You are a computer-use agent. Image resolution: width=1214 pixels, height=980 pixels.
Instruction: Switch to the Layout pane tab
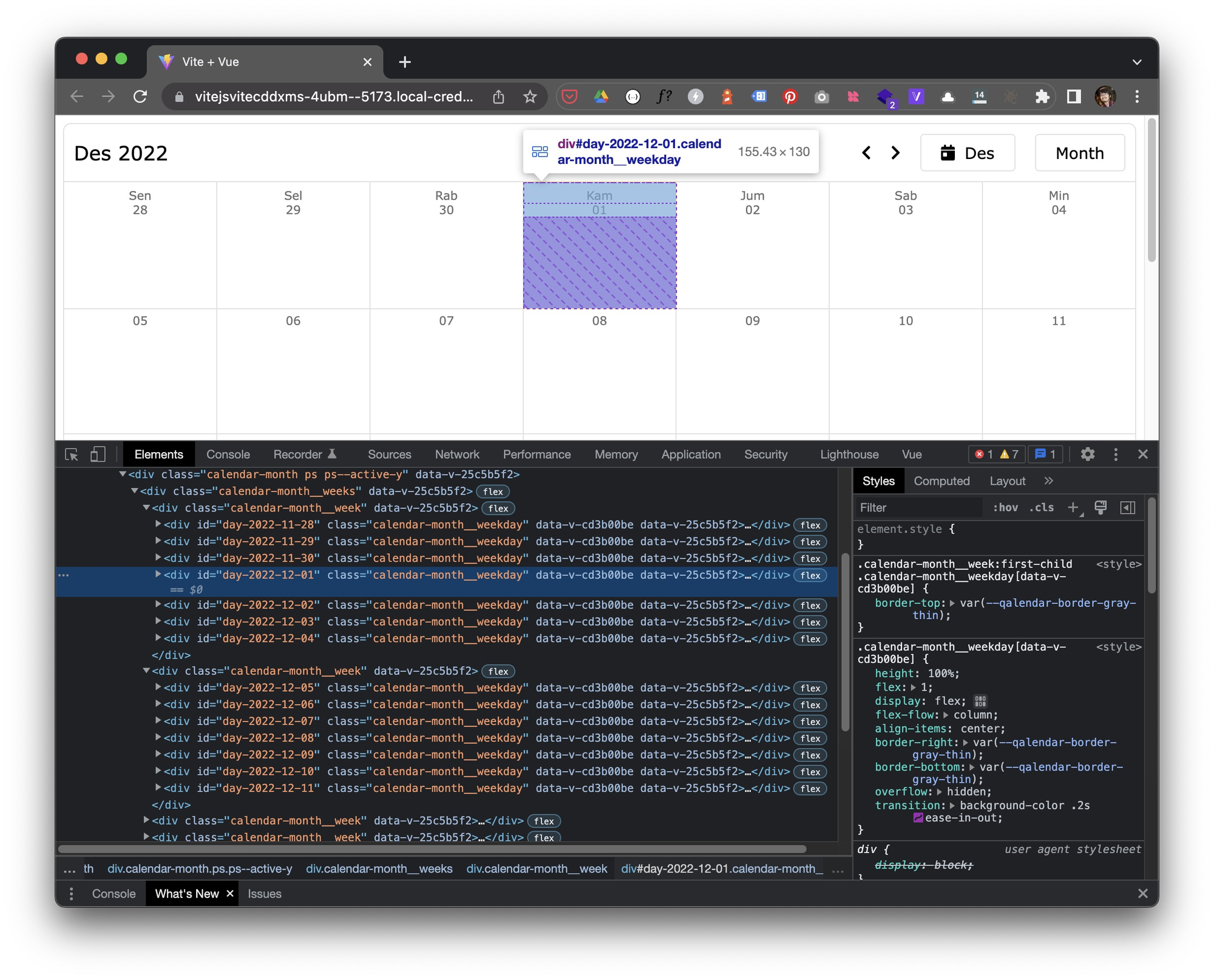coord(1007,481)
